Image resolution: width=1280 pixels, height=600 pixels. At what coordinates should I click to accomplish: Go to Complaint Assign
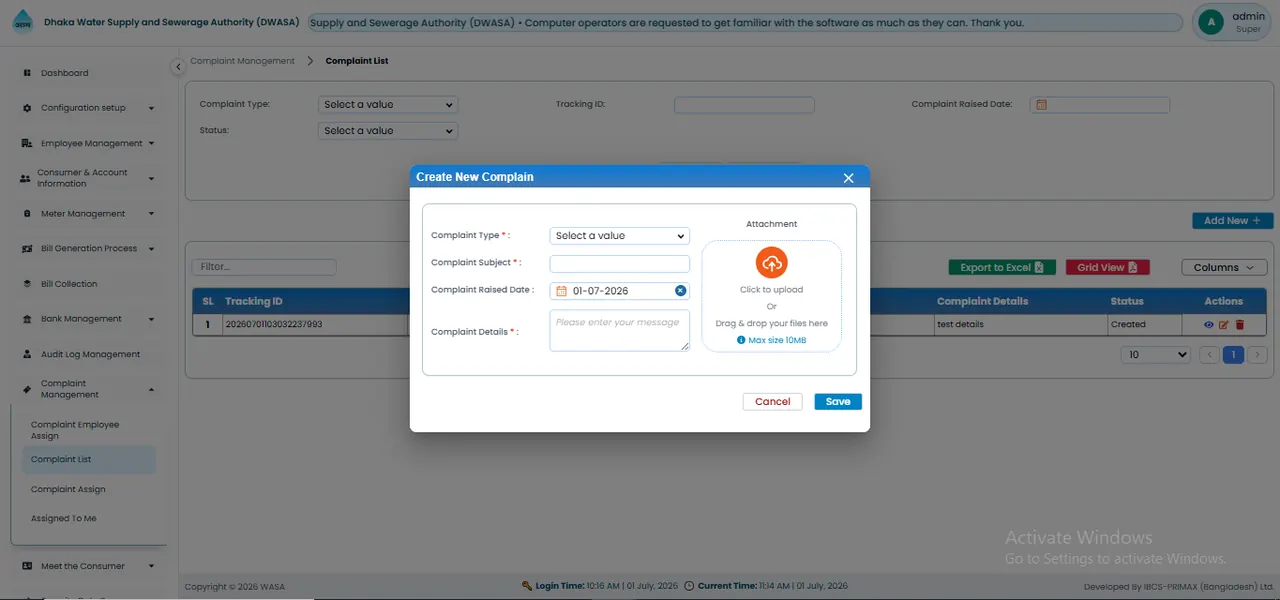(x=68, y=489)
